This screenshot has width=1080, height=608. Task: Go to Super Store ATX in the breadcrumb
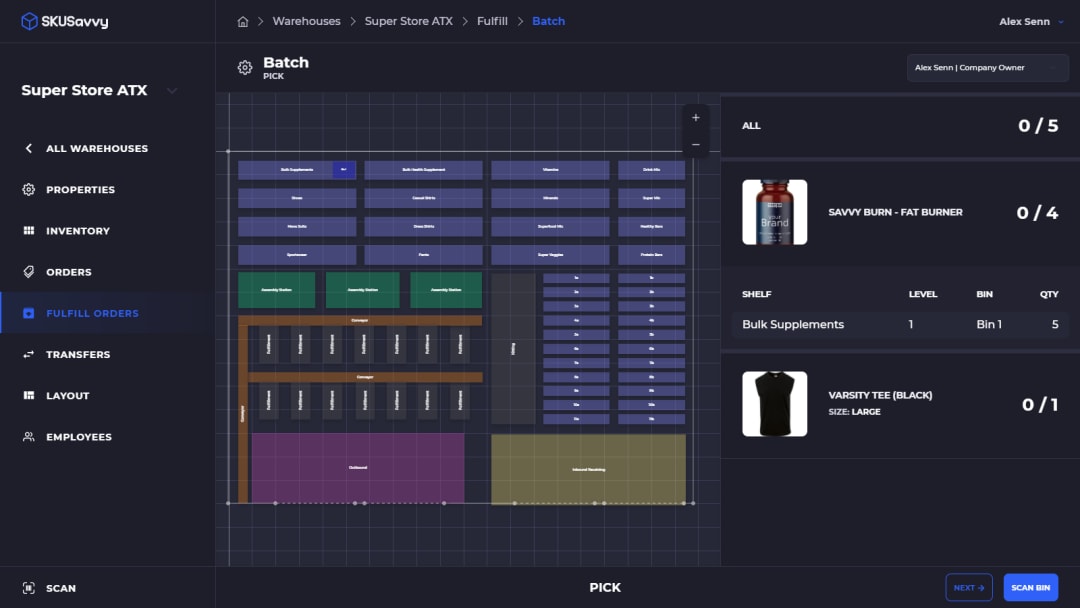(x=408, y=21)
